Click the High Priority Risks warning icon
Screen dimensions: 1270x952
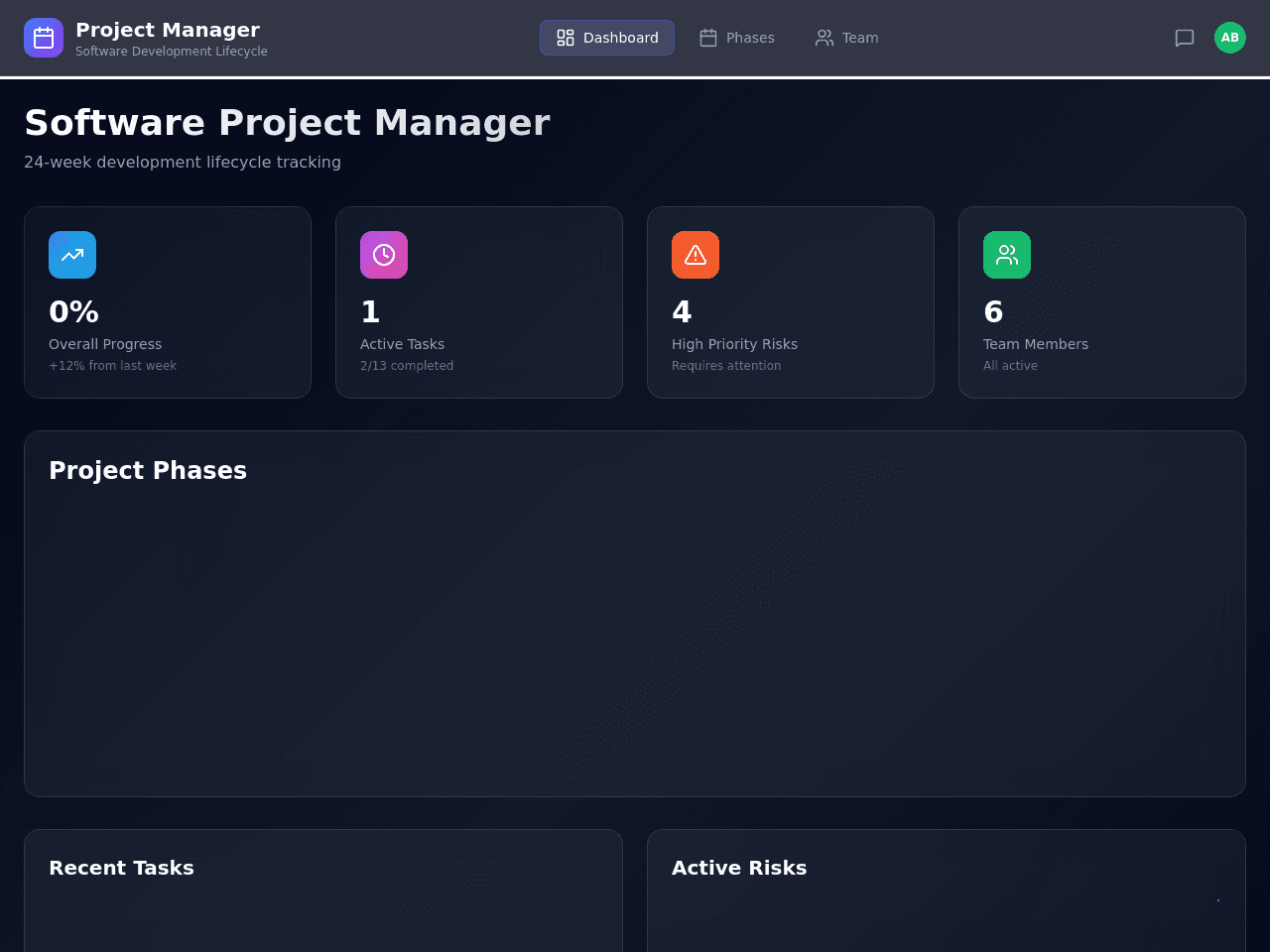[x=696, y=255]
